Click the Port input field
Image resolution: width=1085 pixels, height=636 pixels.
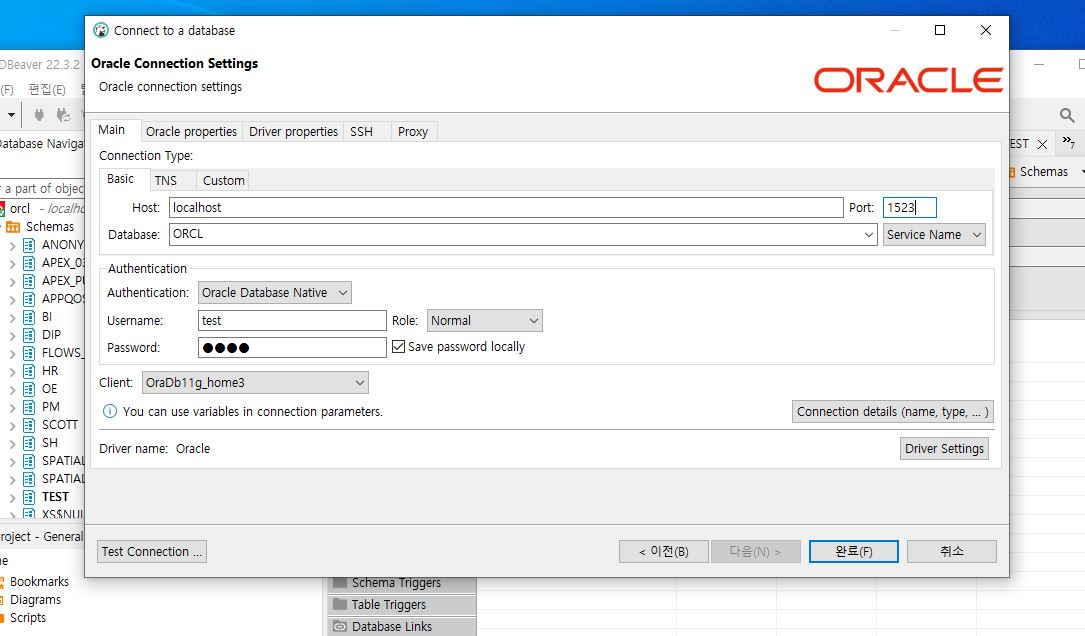click(909, 208)
